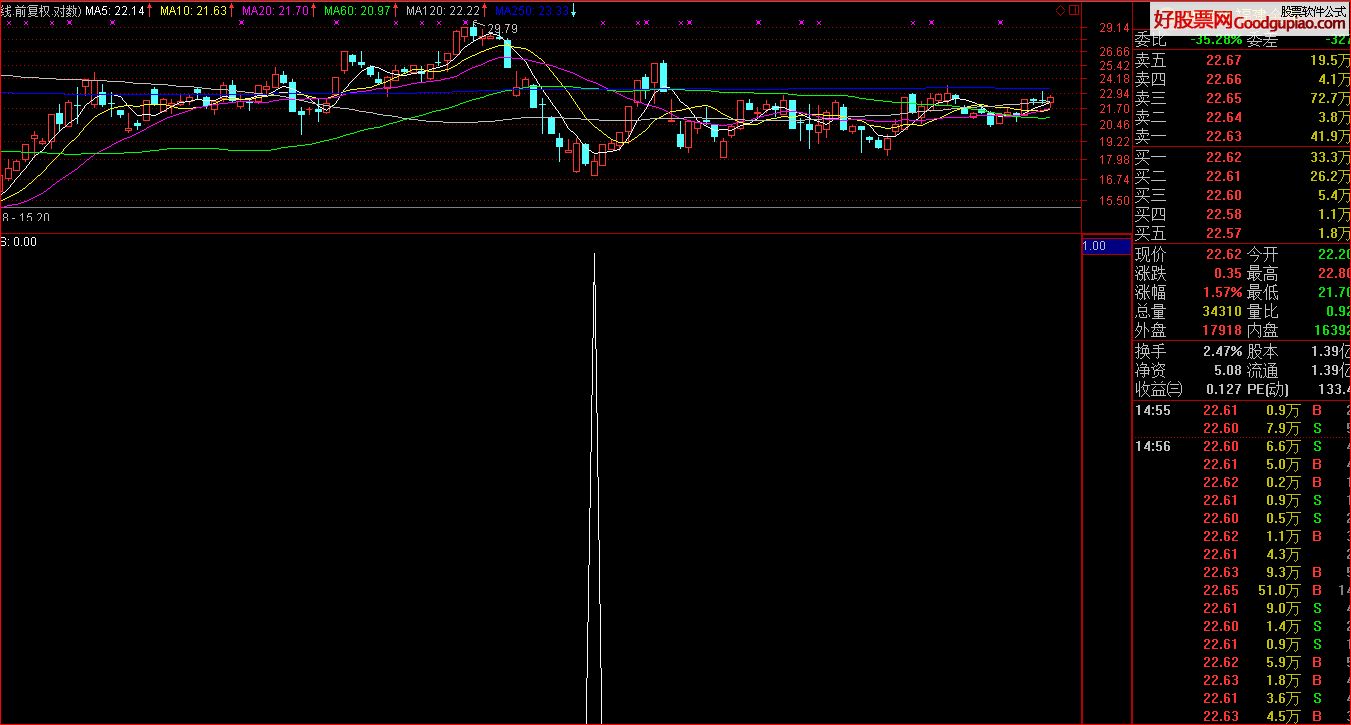Click the 委比 -35.28% value

coord(1217,40)
